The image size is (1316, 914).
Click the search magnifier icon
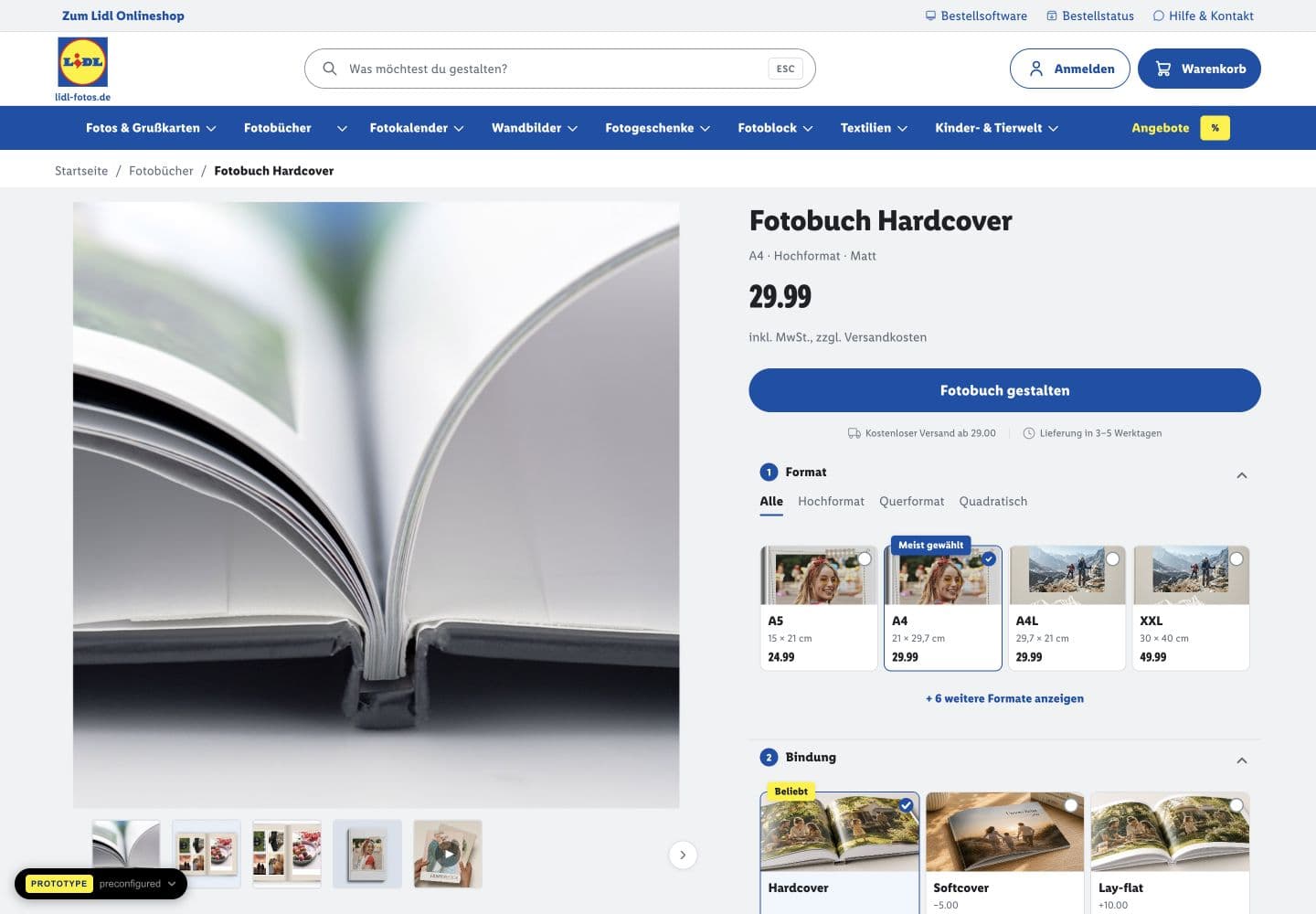click(330, 69)
